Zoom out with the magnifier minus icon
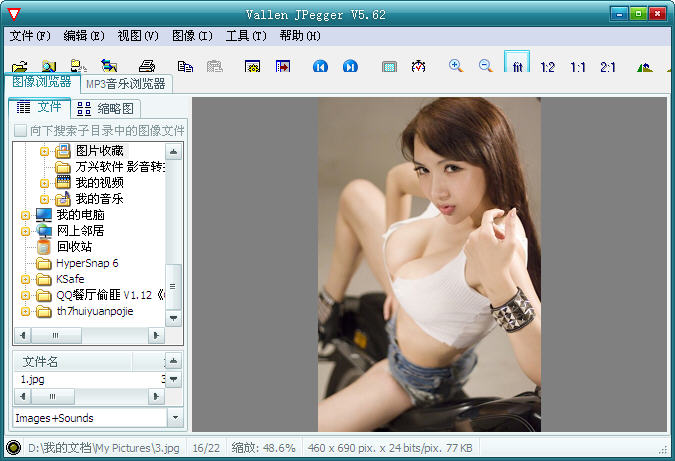675x461 pixels. (x=486, y=66)
